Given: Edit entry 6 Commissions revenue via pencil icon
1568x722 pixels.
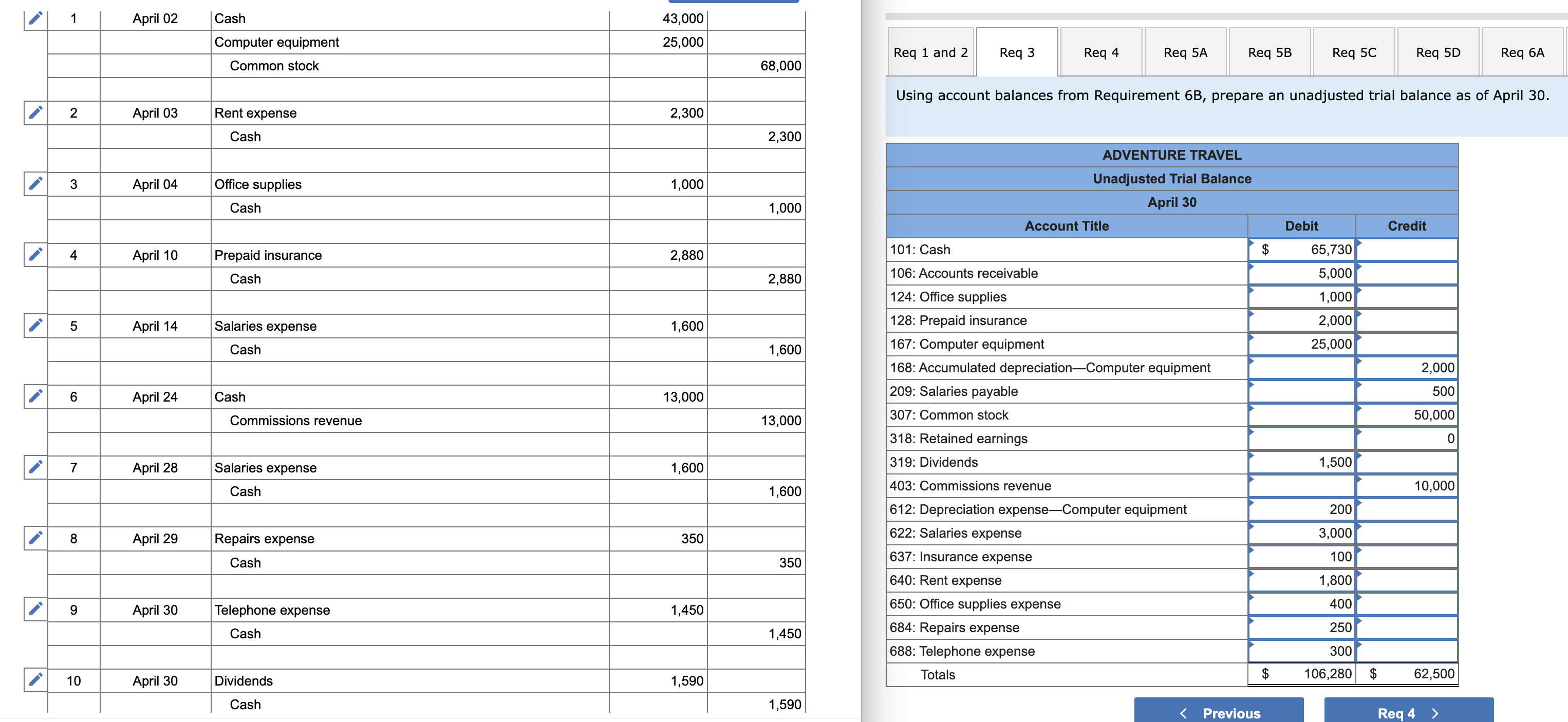Looking at the screenshot, I should click(x=36, y=396).
